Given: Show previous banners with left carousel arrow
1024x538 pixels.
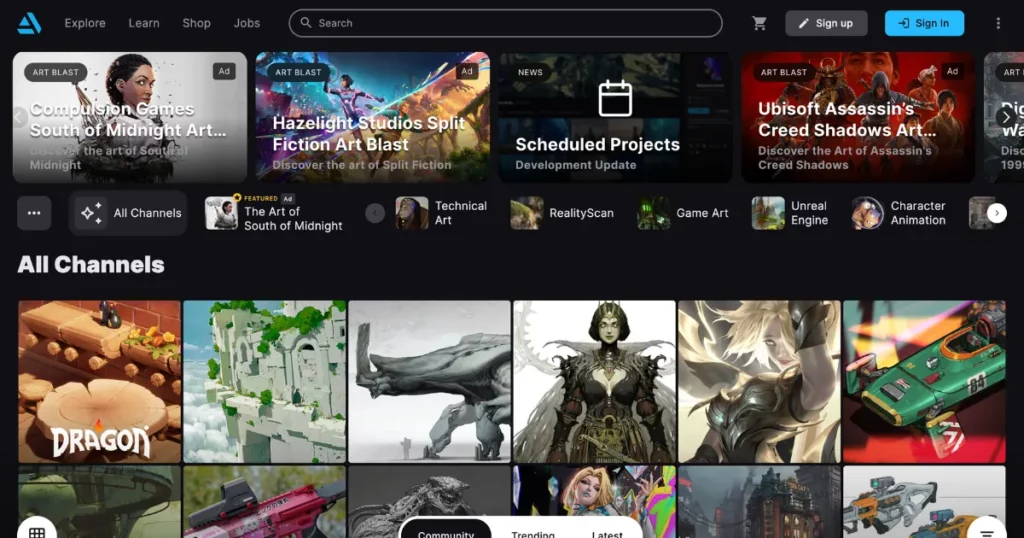Looking at the screenshot, I should pyautogui.click(x=19, y=117).
